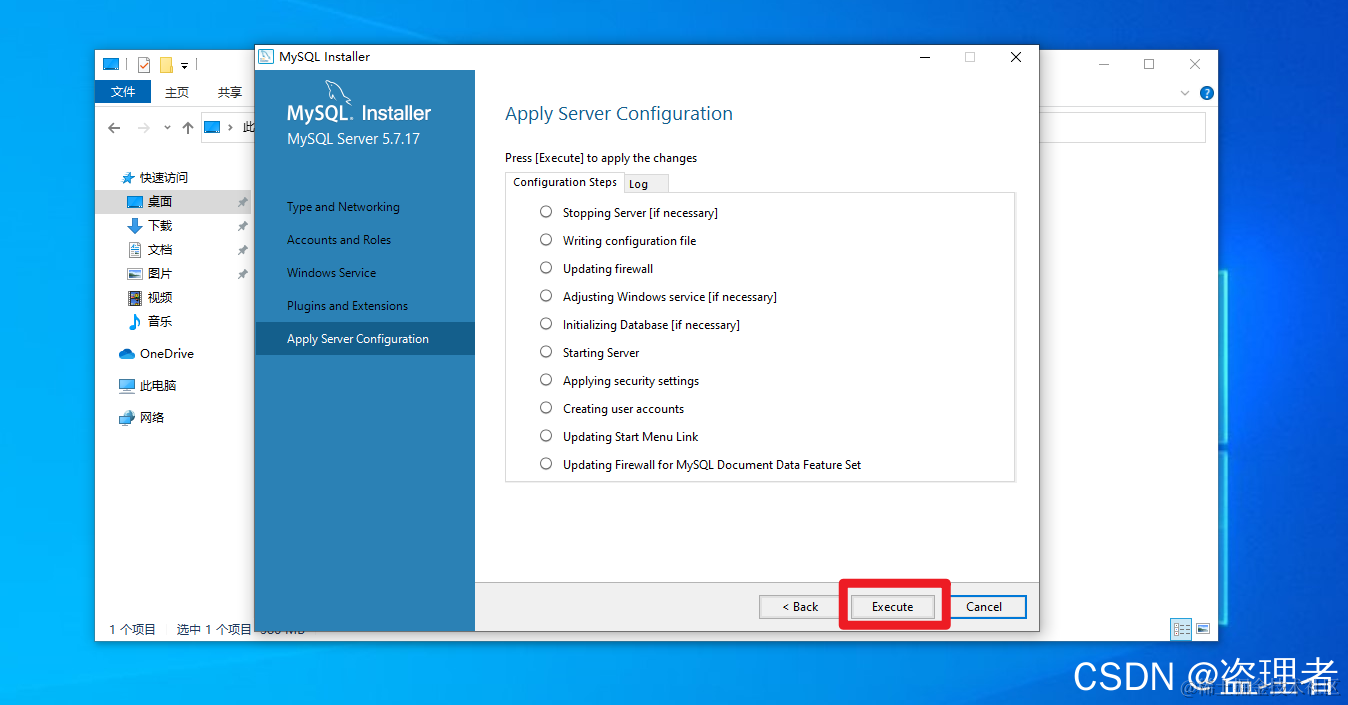Click the pin icon next to 下载
The height and width of the screenshot is (705, 1348).
coord(242,226)
